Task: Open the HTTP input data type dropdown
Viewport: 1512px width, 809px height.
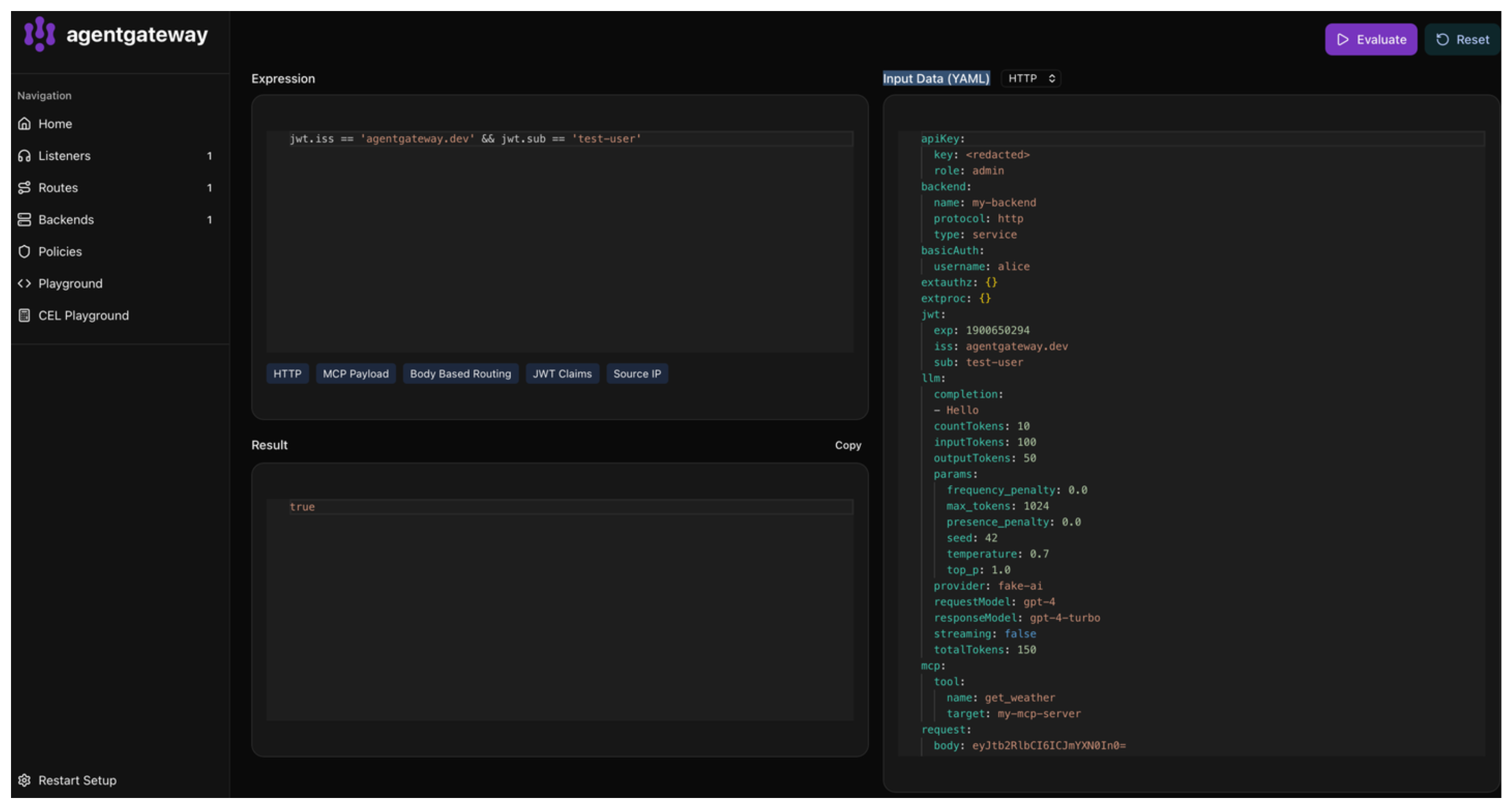Action: click(x=1031, y=78)
